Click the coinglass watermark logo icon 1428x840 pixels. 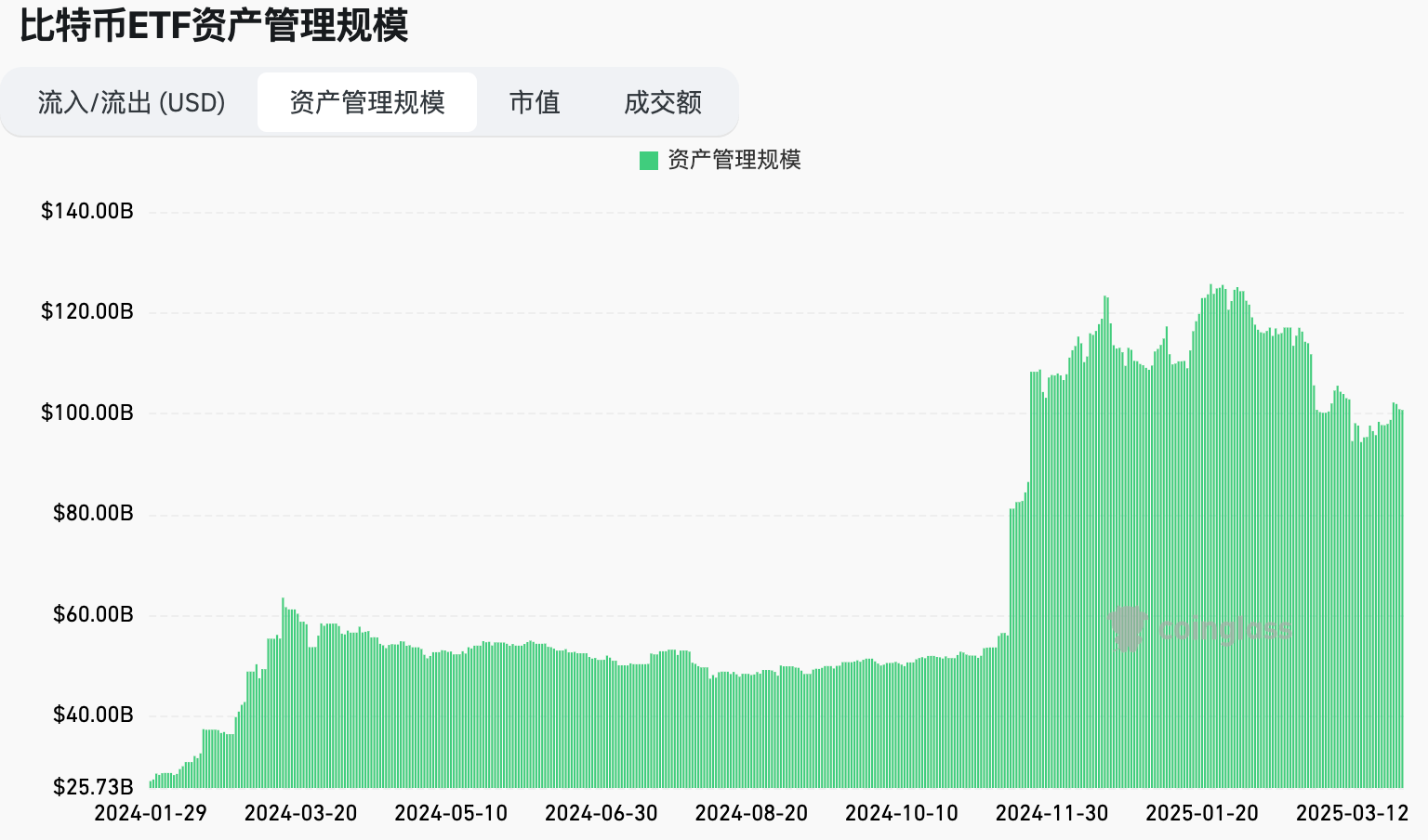[1126, 627]
